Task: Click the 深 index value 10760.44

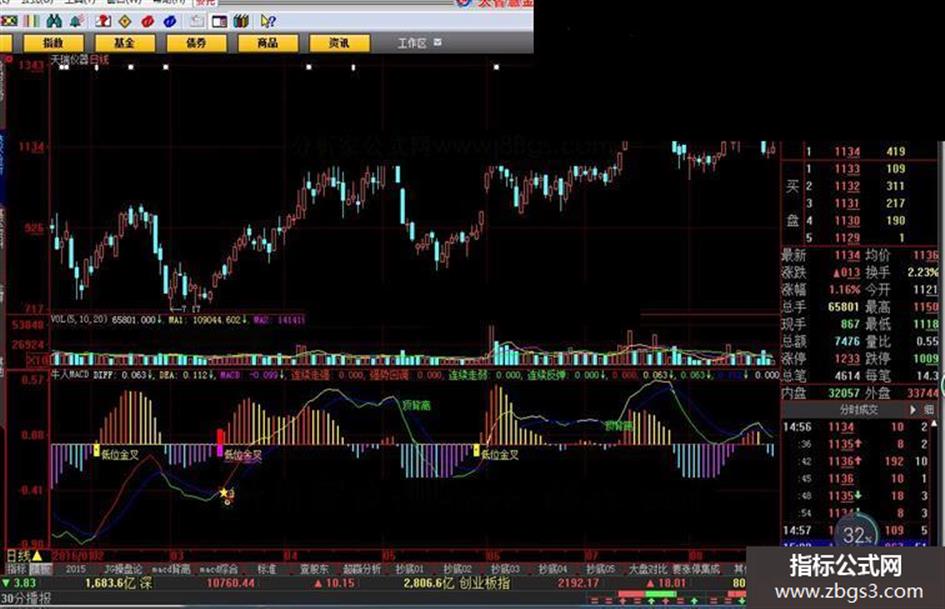Action: click(231, 583)
